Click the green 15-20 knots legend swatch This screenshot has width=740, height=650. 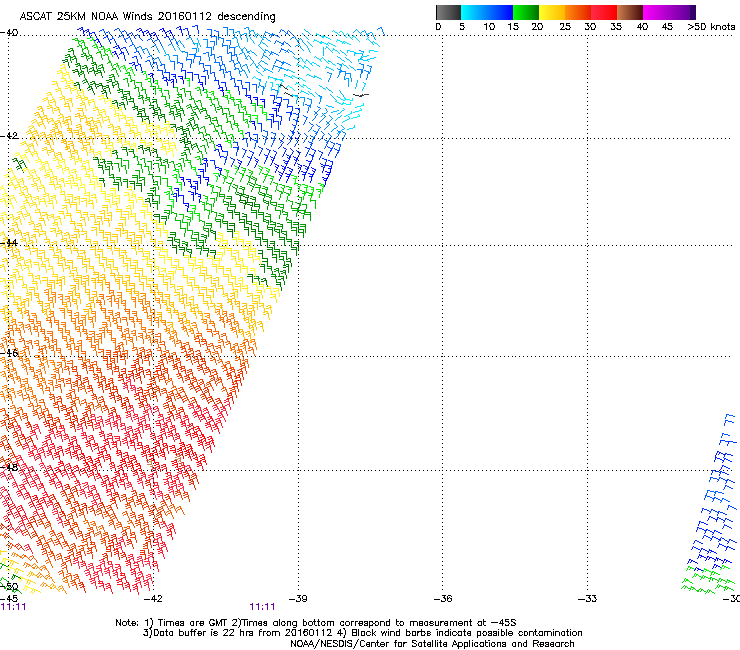[x=526, y=12]
